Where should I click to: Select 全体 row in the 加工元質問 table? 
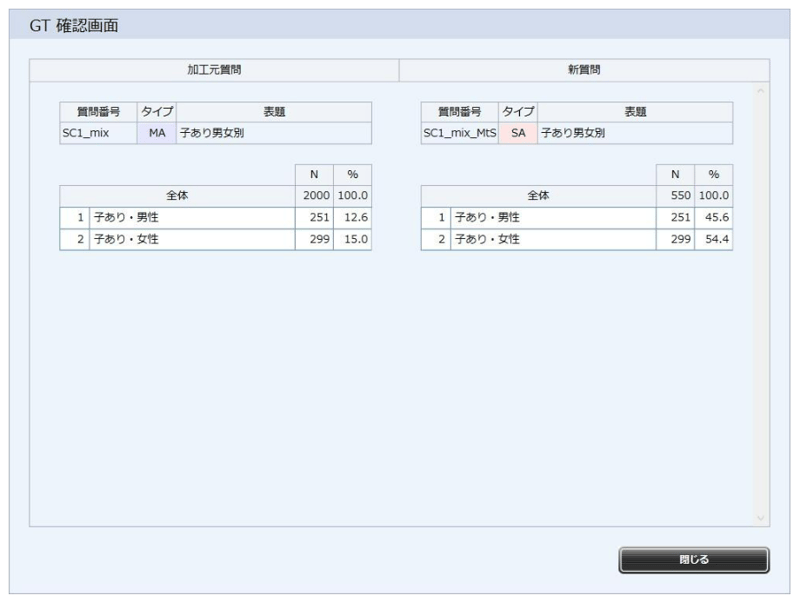(x=177, y=196)
